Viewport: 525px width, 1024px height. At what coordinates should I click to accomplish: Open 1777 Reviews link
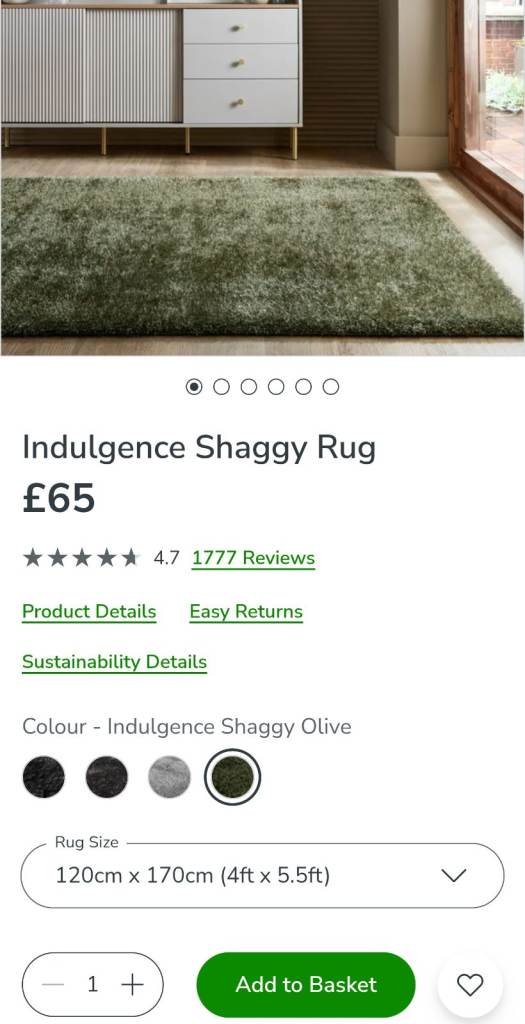[x=253, y=558]
